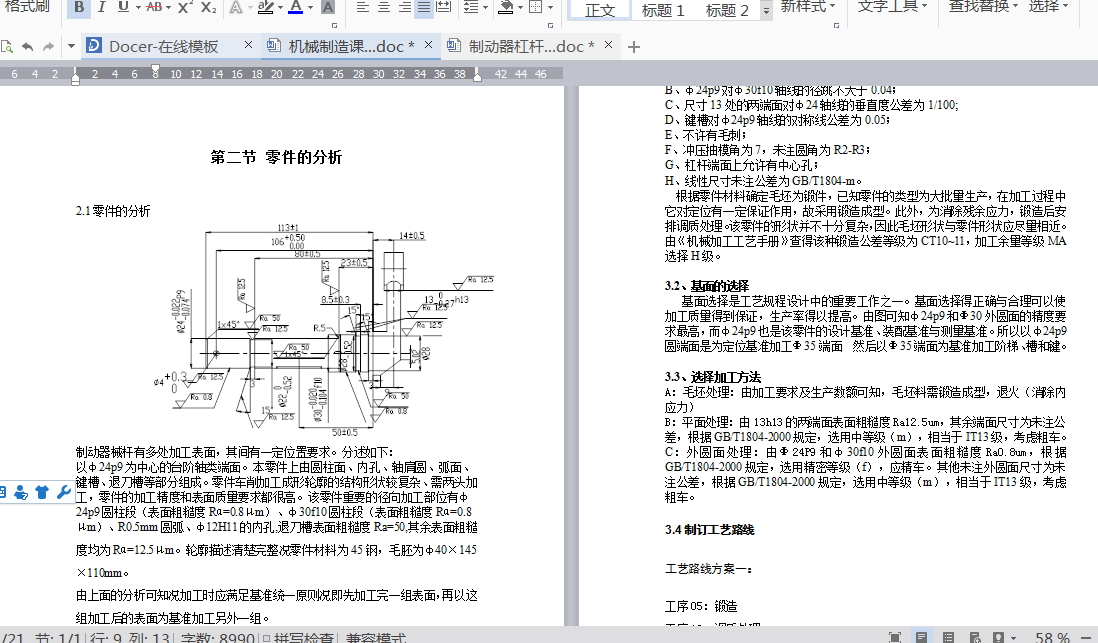This screenshot has height=643, width=1098.
Task: Click the person icon in floating sidebar
Action: click(x=21, y=492)
